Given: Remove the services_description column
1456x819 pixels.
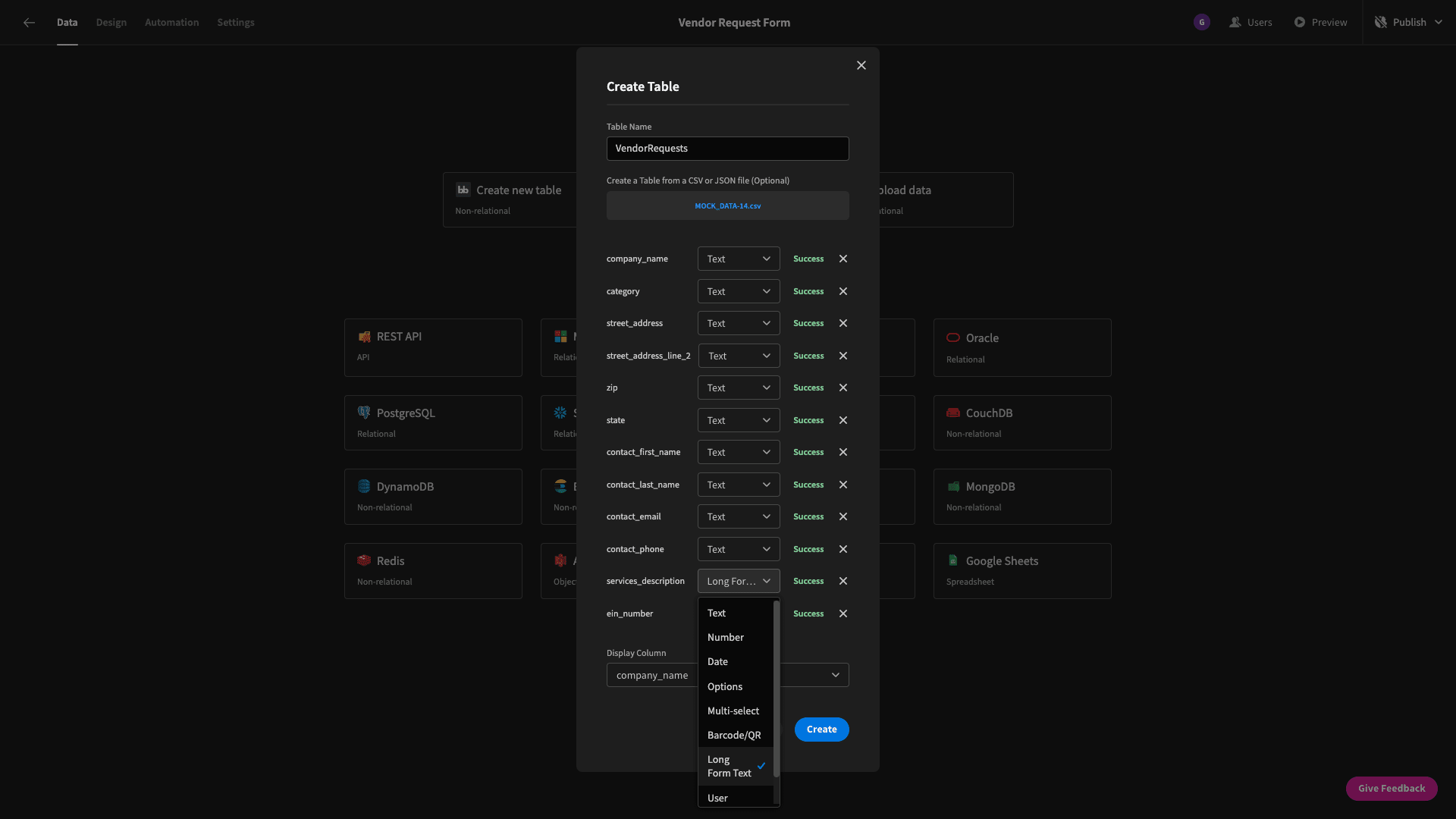Looking at the screenshot, I should (x=843, y=581).
